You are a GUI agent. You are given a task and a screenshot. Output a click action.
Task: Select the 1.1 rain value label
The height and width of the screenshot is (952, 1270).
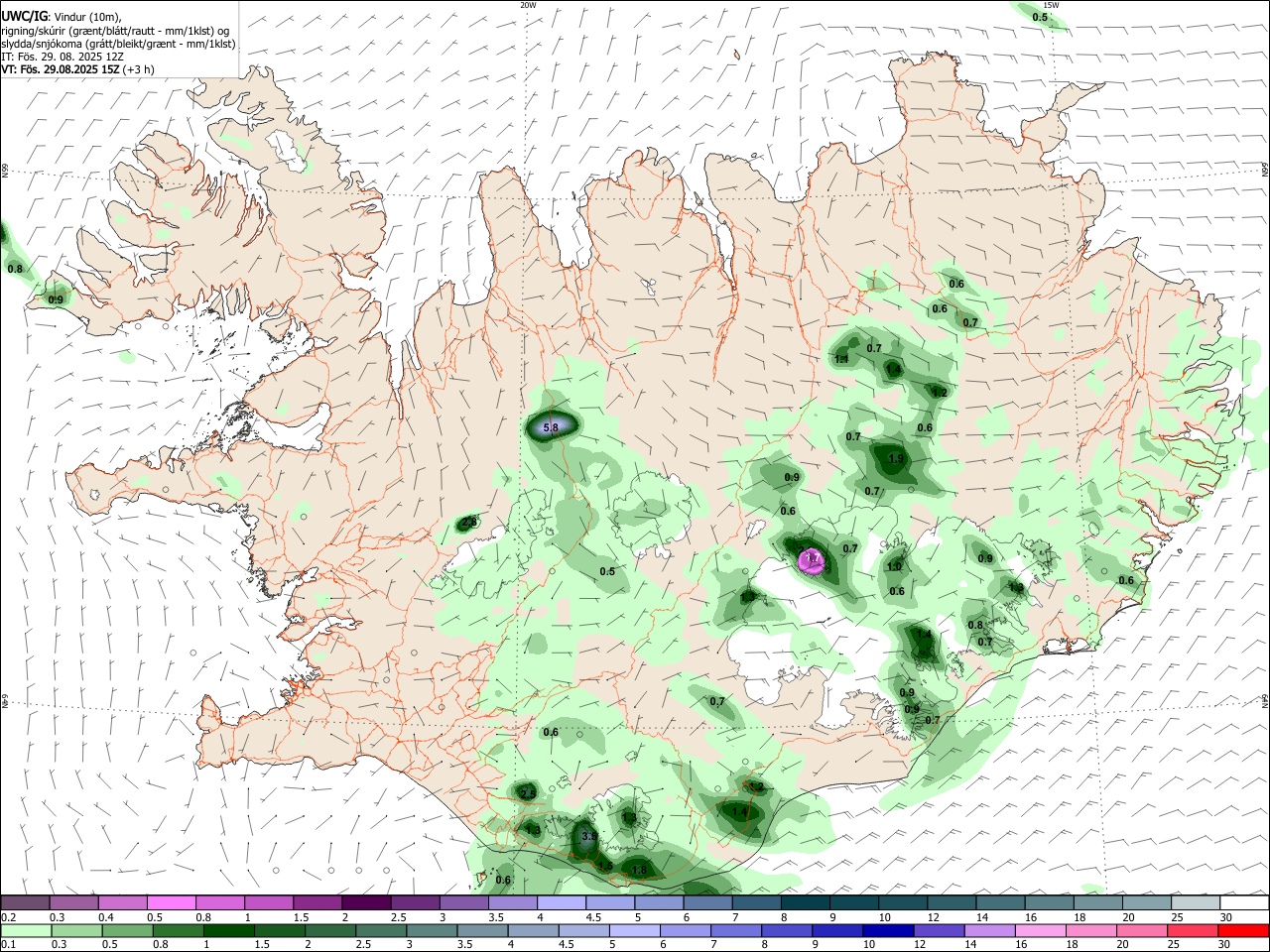pos(841,359)
